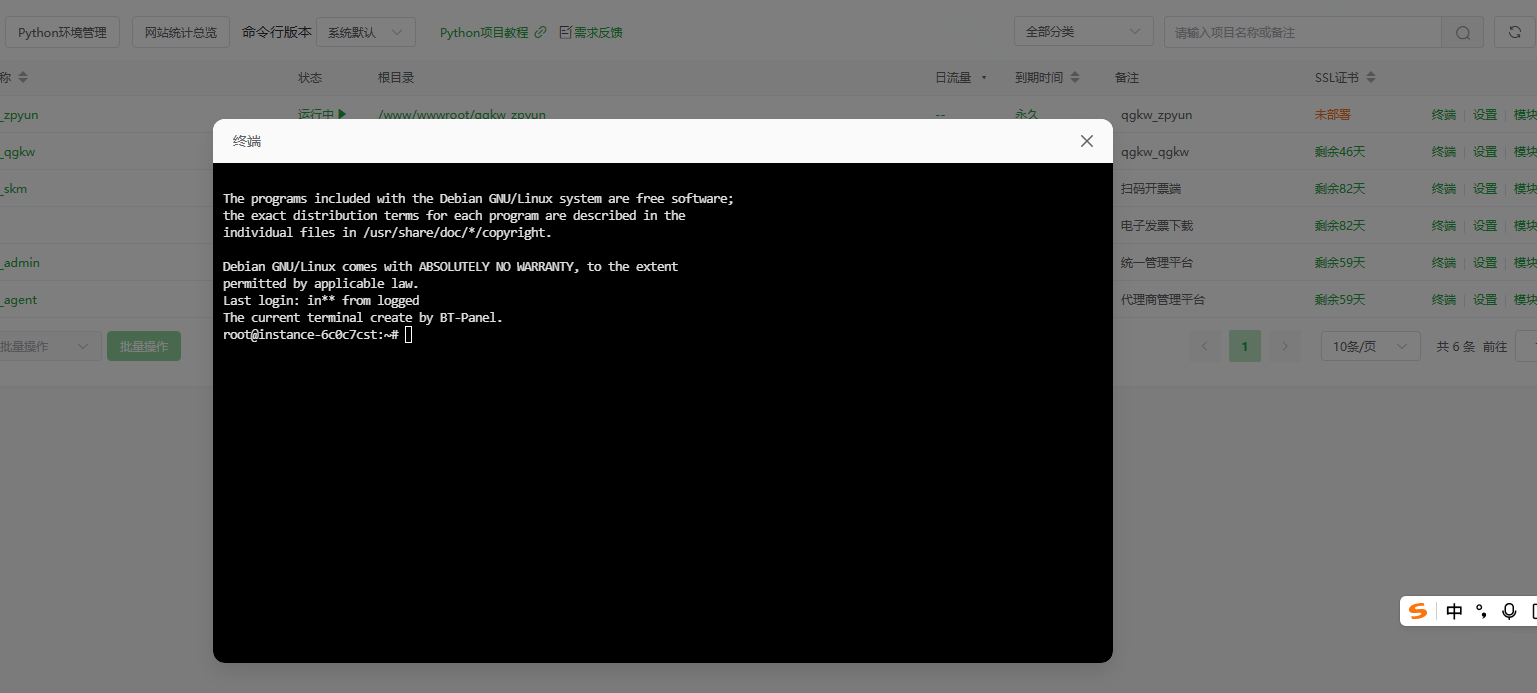Click the _zpyun project name

[x=19, y=115]
